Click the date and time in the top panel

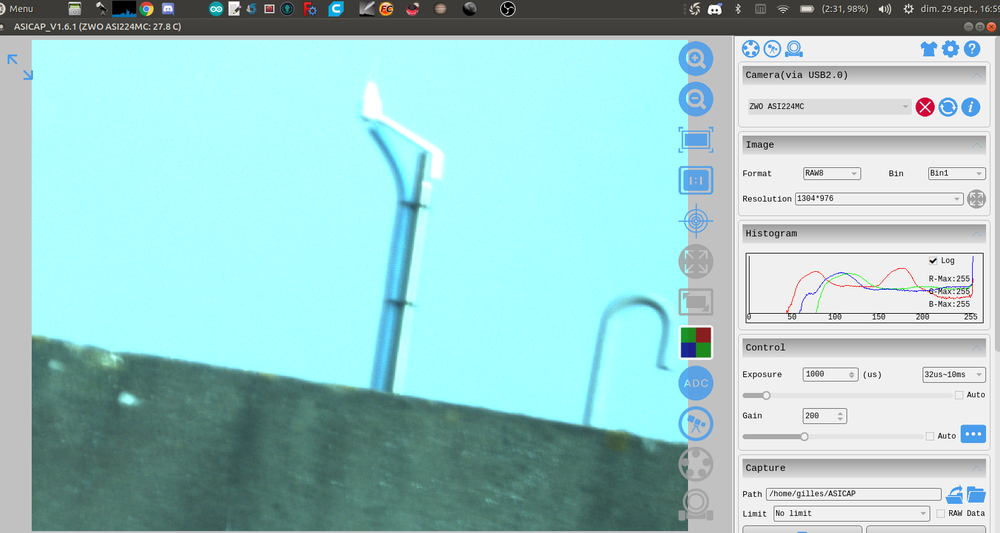pyautogui.click(x=960, y=9)
